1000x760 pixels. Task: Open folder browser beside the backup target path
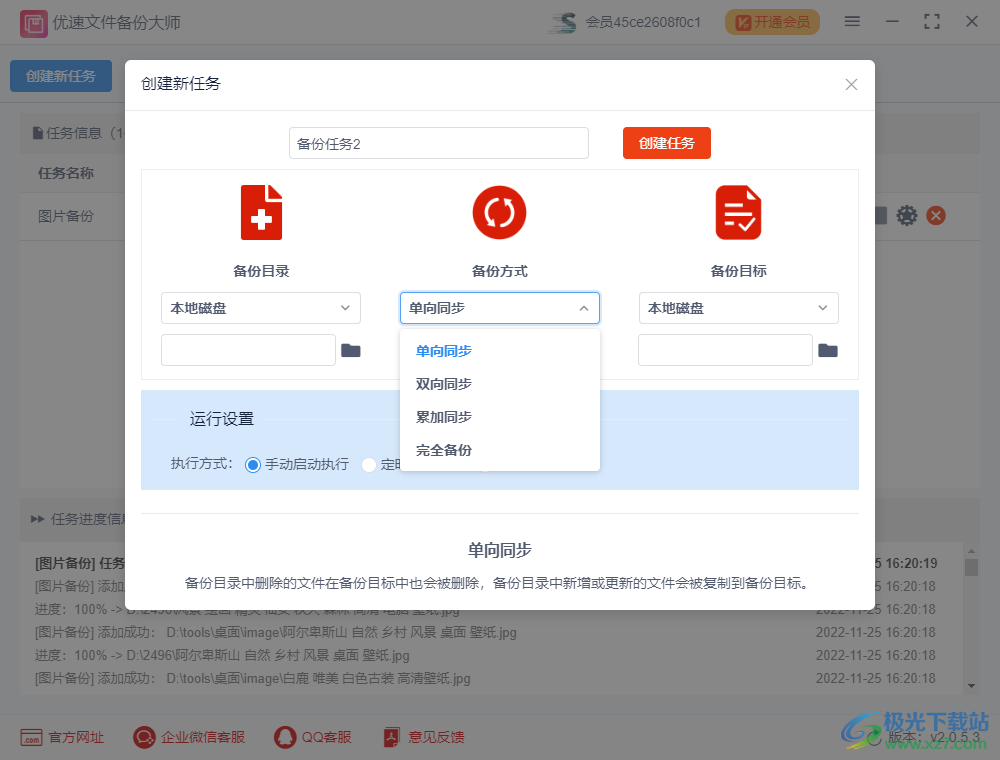coord(828,349)
